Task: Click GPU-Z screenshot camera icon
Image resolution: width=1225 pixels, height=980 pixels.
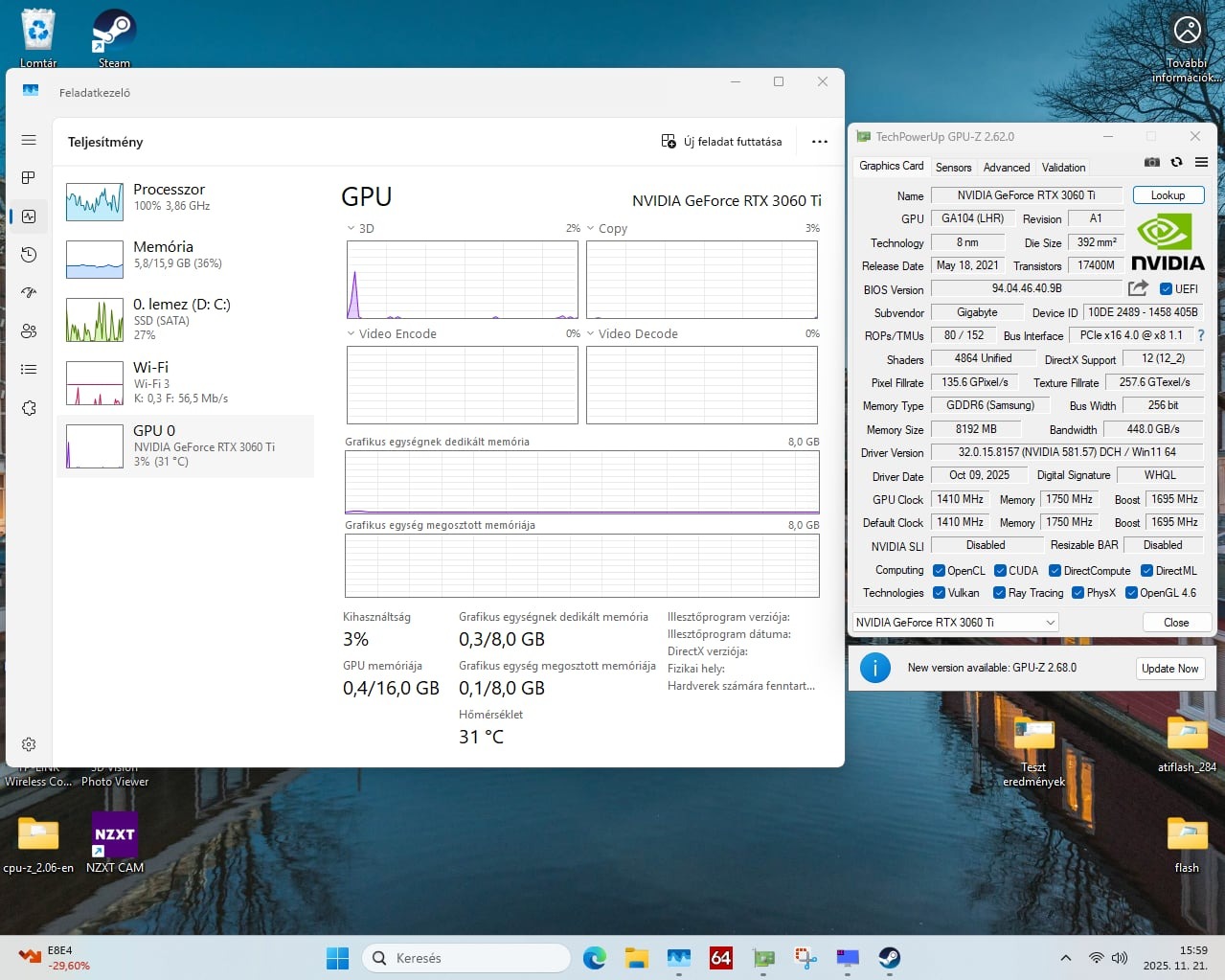Action: coord(1152,163)
